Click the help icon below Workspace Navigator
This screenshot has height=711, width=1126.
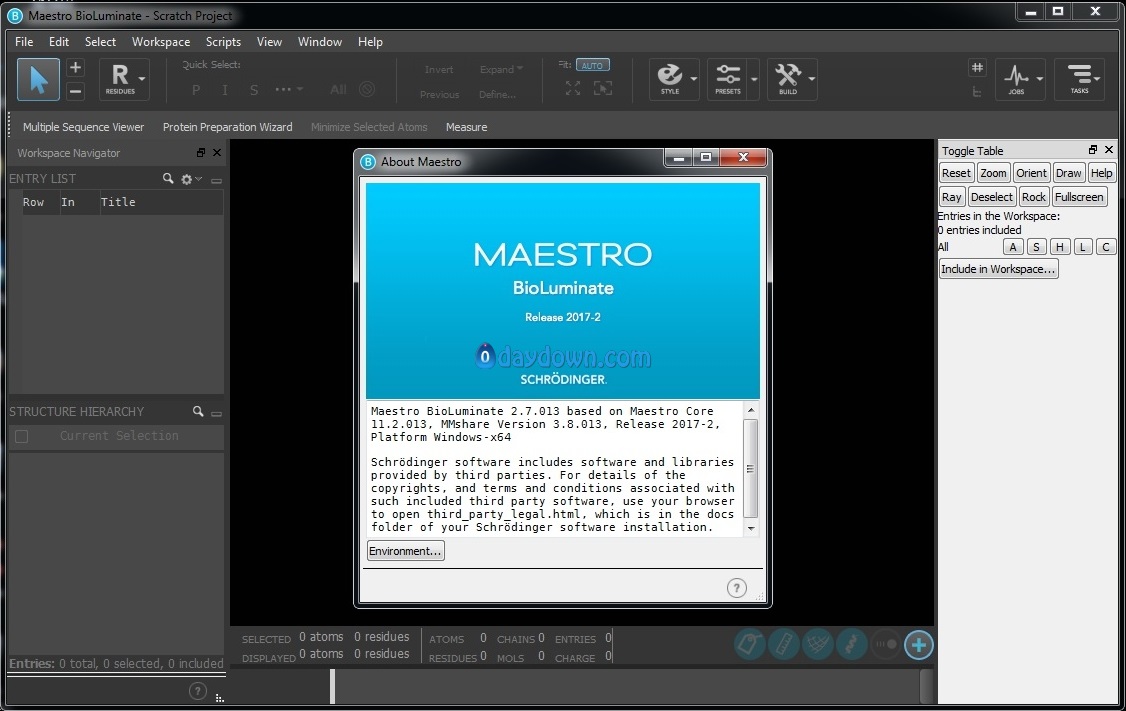click(x=197, y=691)
